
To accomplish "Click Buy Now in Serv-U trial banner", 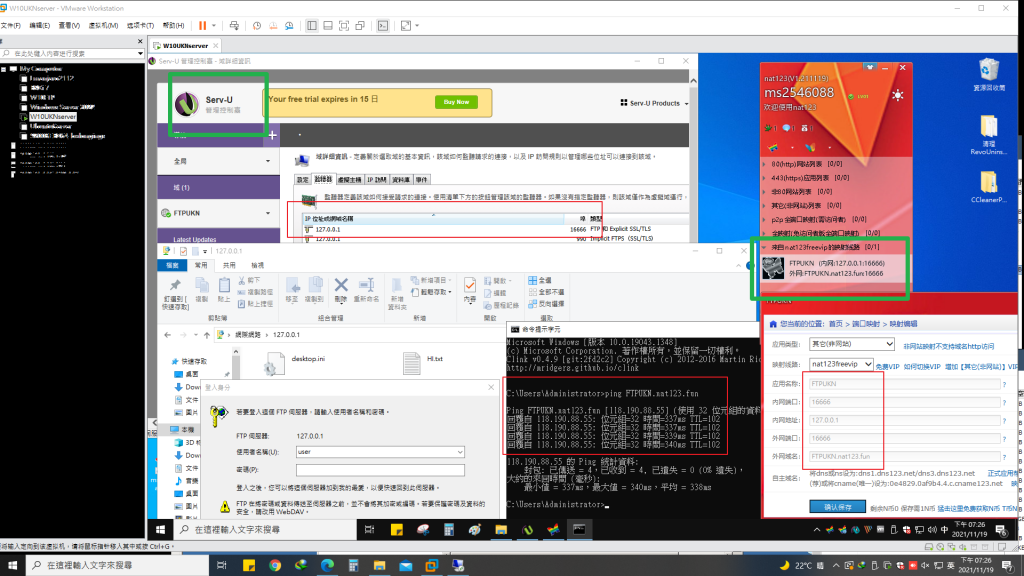I will click(456, 102).
